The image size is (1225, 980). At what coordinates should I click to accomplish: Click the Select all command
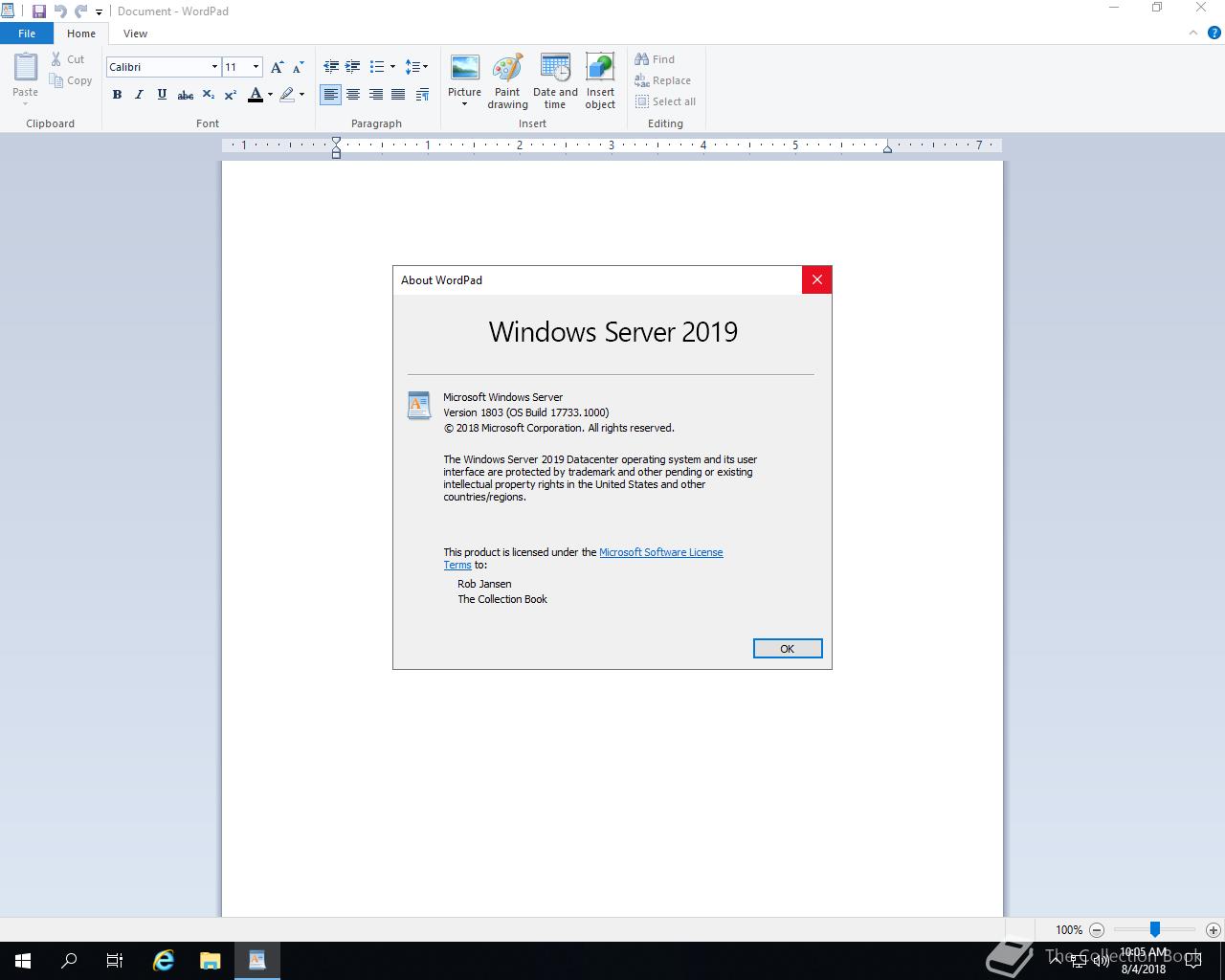click(665, 101)
